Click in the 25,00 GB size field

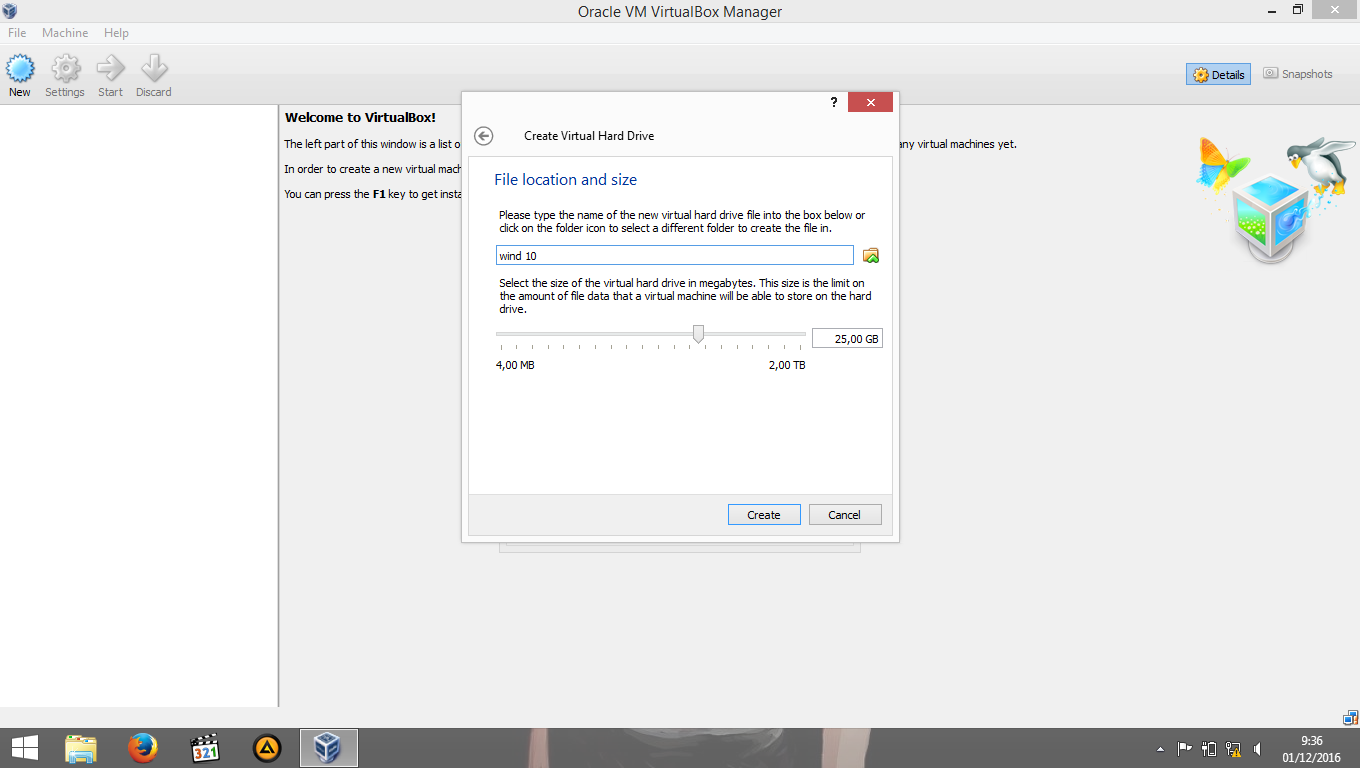point(847,339)
